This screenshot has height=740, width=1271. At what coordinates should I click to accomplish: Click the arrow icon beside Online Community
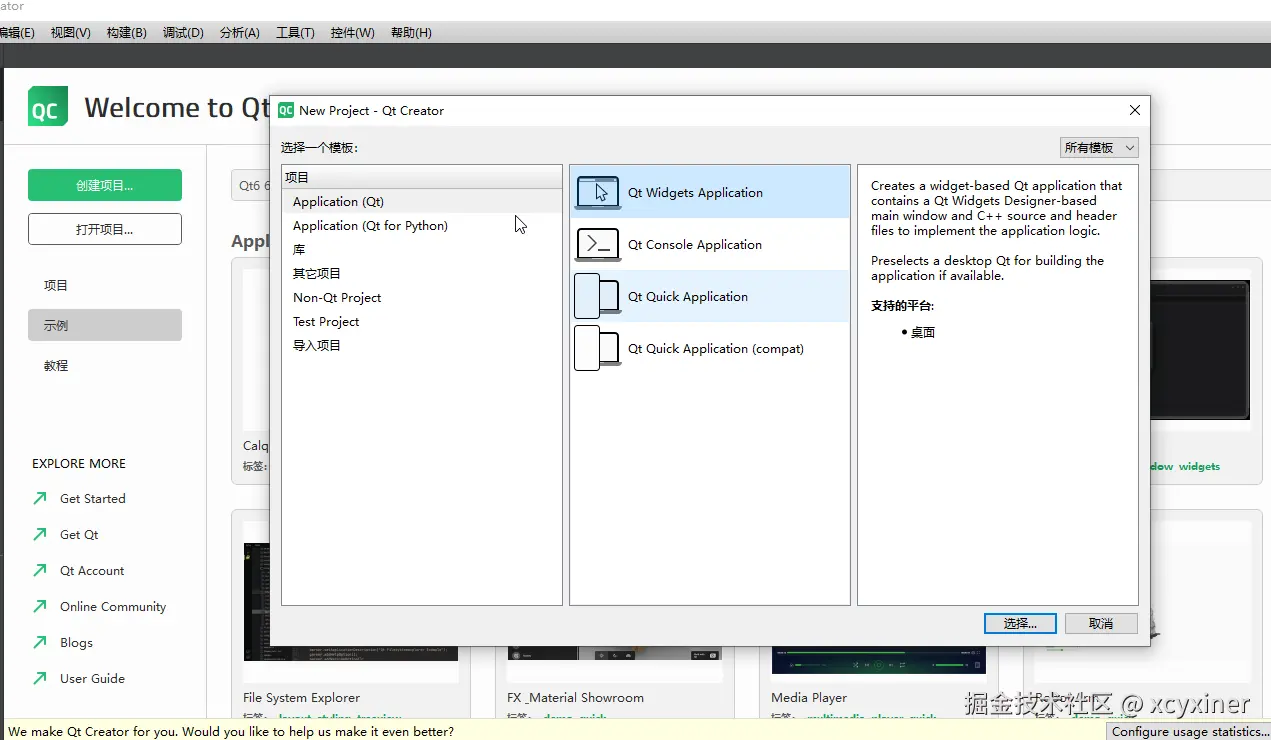click(40, 606)
